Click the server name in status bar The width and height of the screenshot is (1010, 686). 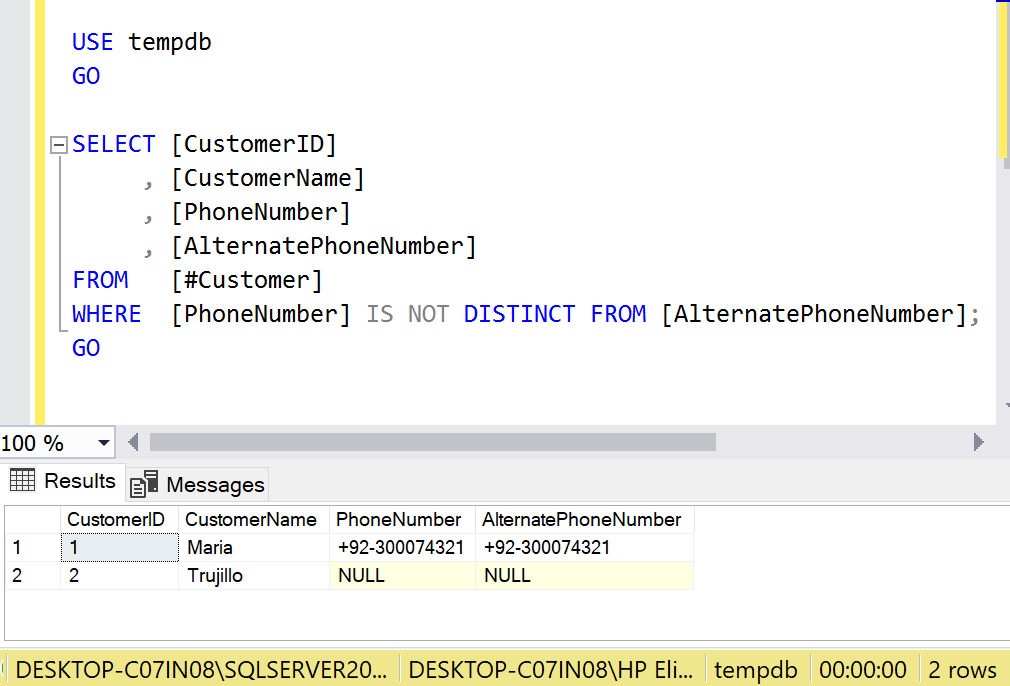click(x=200, y=670)
